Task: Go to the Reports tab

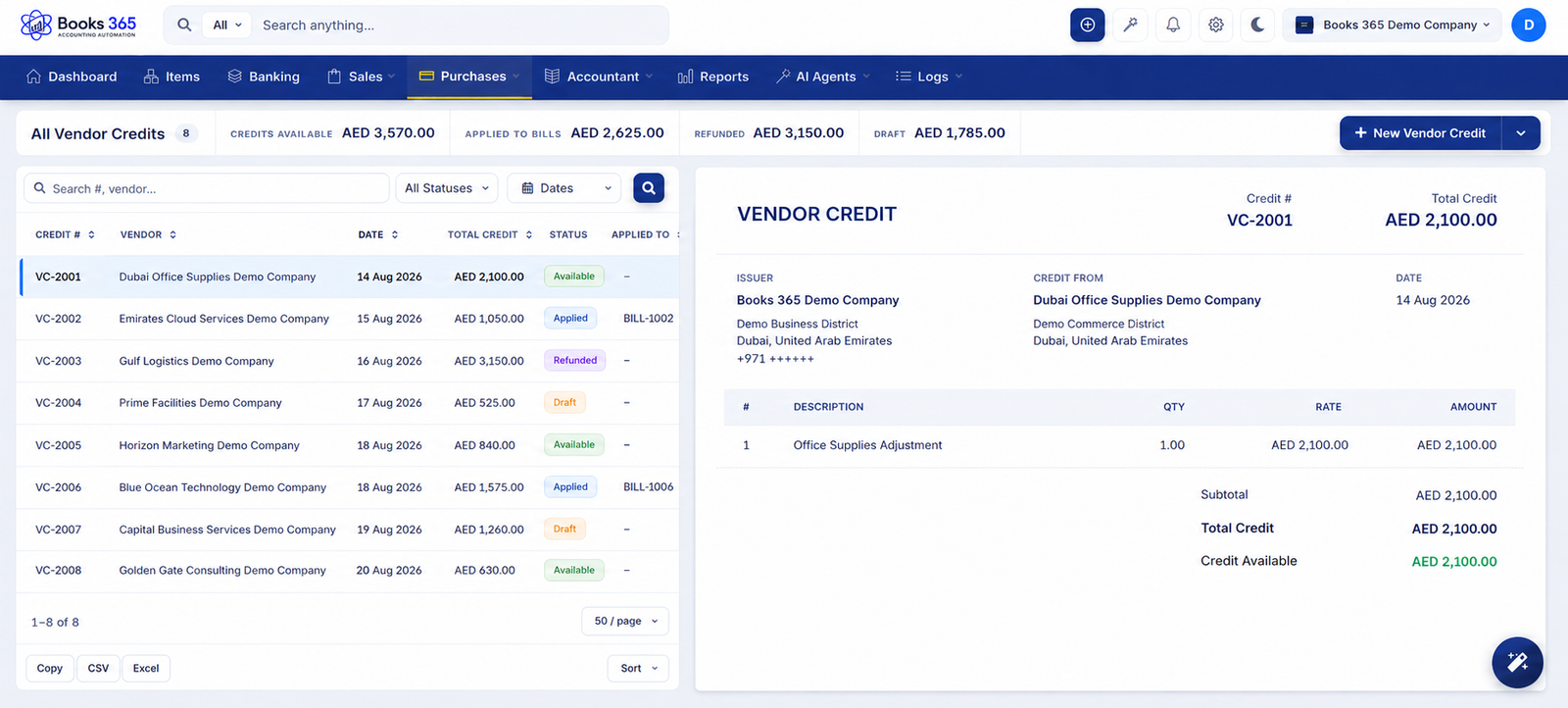Action: [x=713, y=76]
